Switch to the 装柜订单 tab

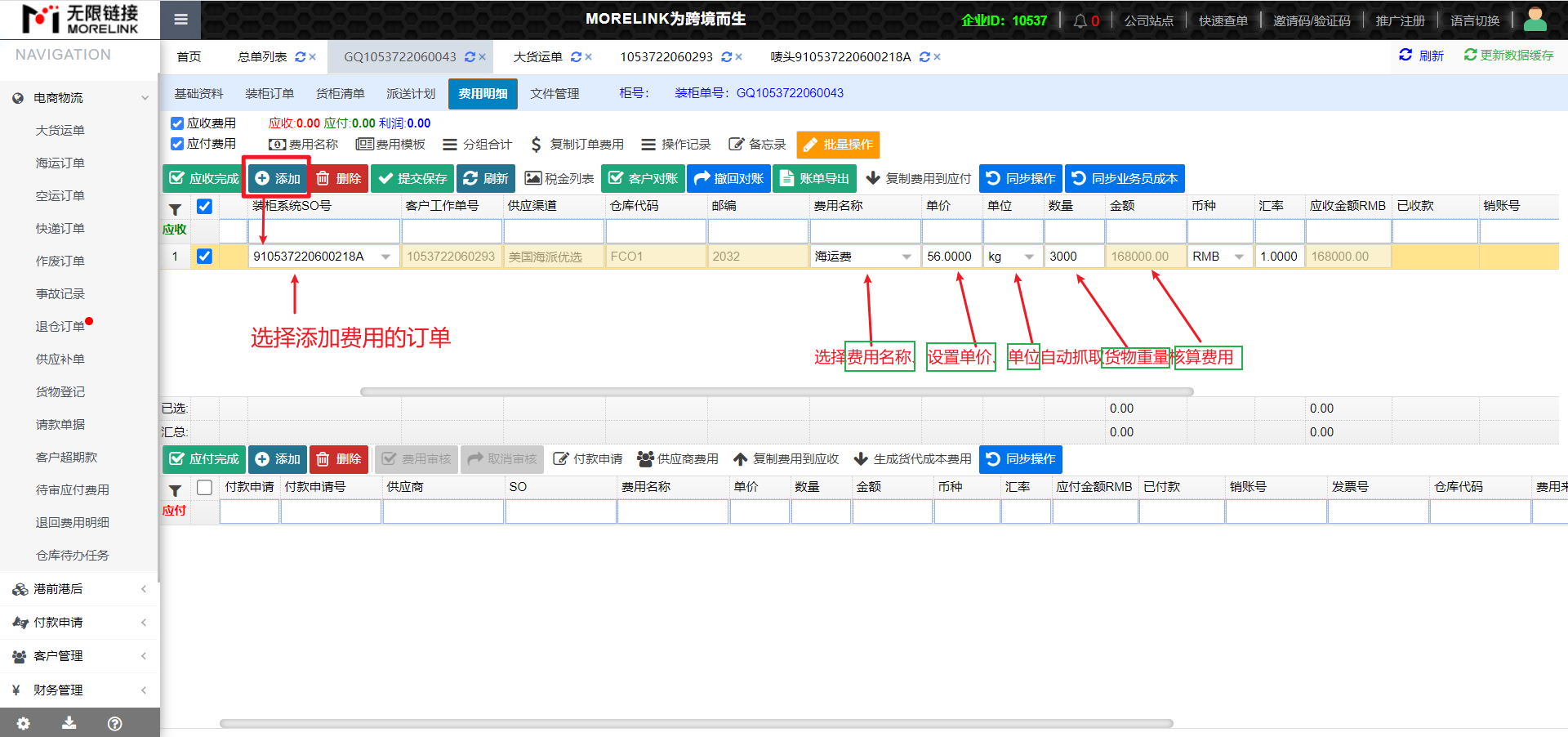pyautogui.click(x=269, y=94)
